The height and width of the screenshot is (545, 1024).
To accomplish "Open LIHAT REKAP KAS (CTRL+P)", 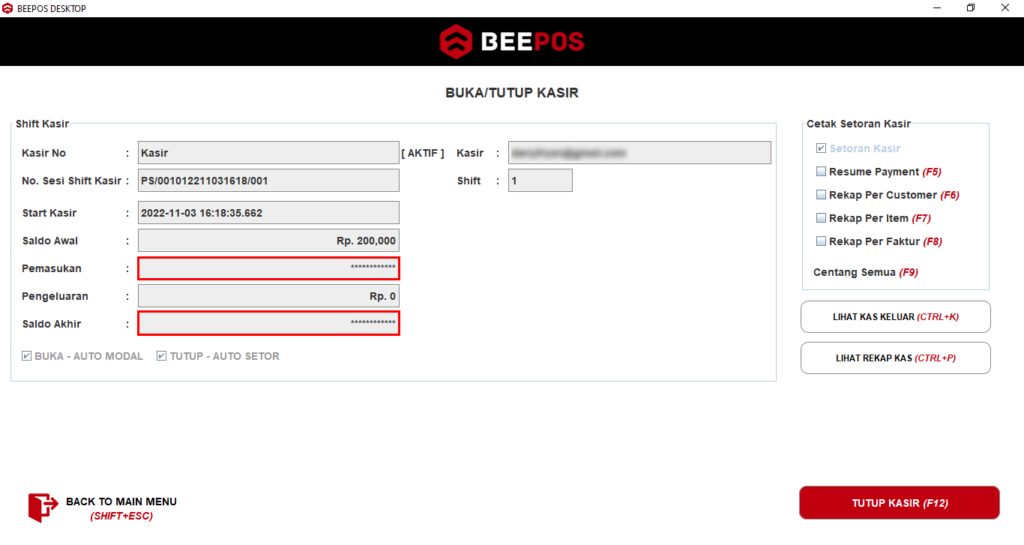I will point(895,358).
